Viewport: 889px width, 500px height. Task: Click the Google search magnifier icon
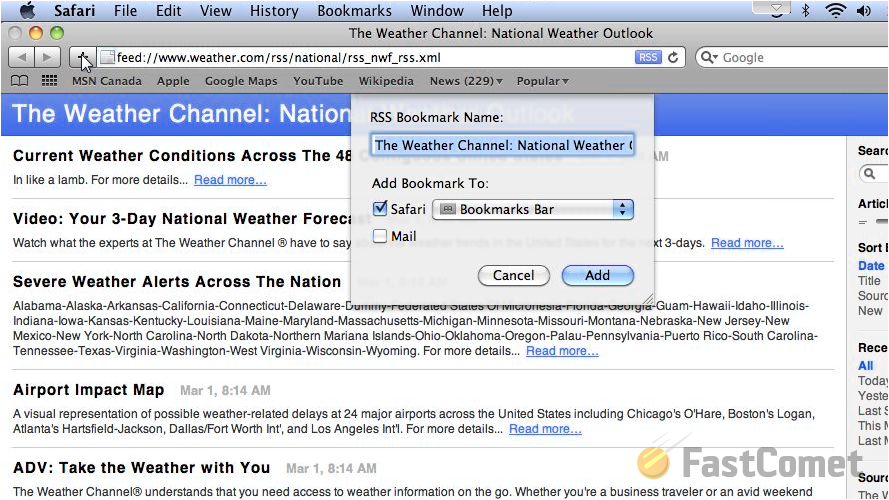tap(709, 57)
